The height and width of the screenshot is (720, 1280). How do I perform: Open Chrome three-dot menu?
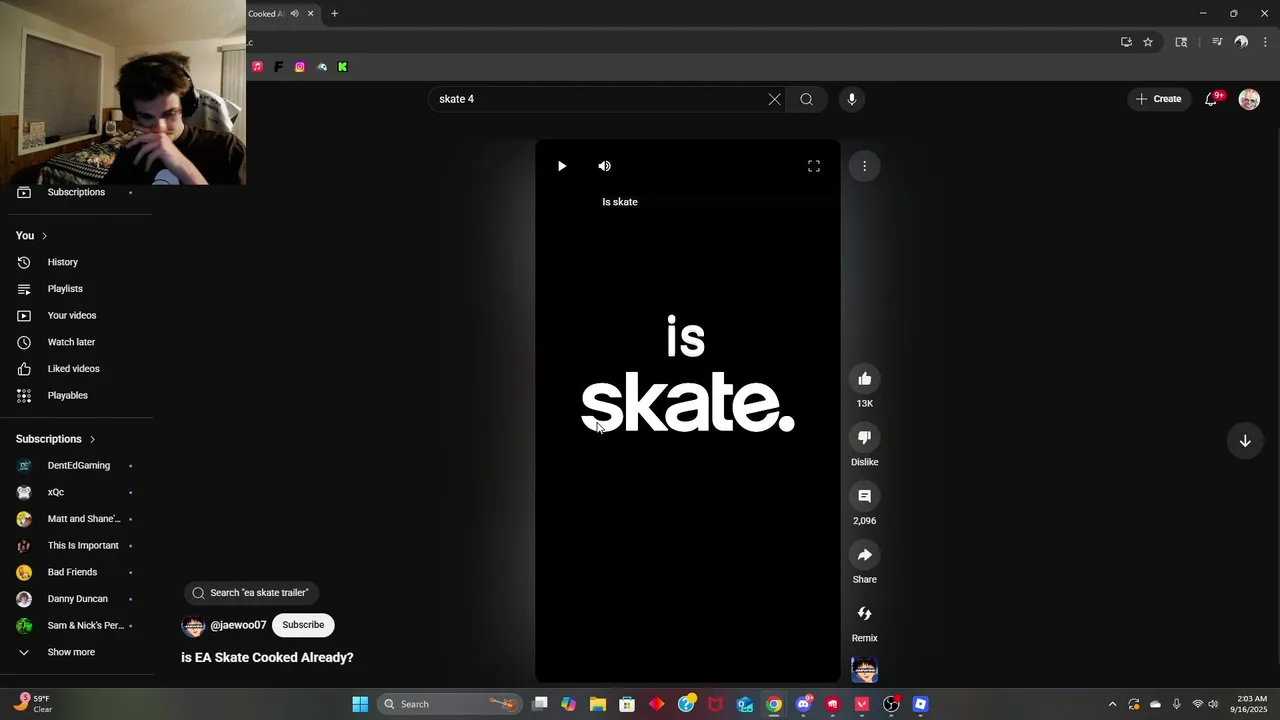click(x=1265, y=42)
